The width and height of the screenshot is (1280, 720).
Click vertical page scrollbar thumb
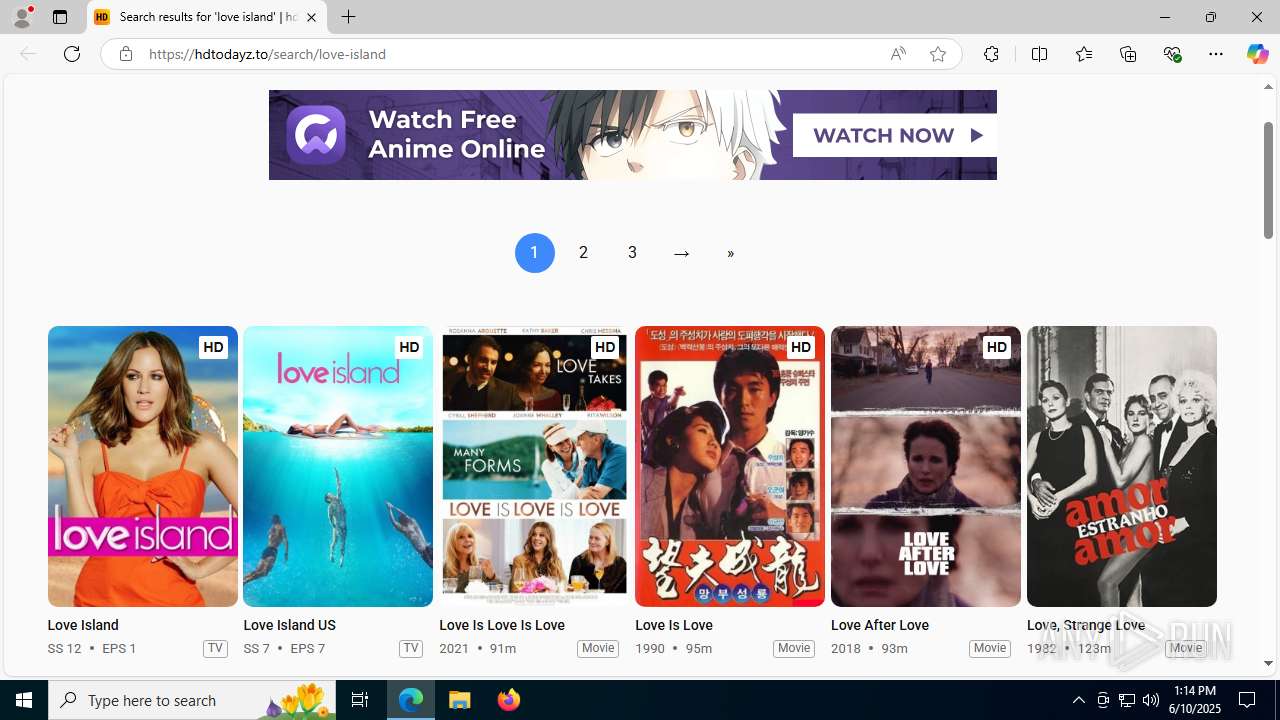coord(1268,180)
